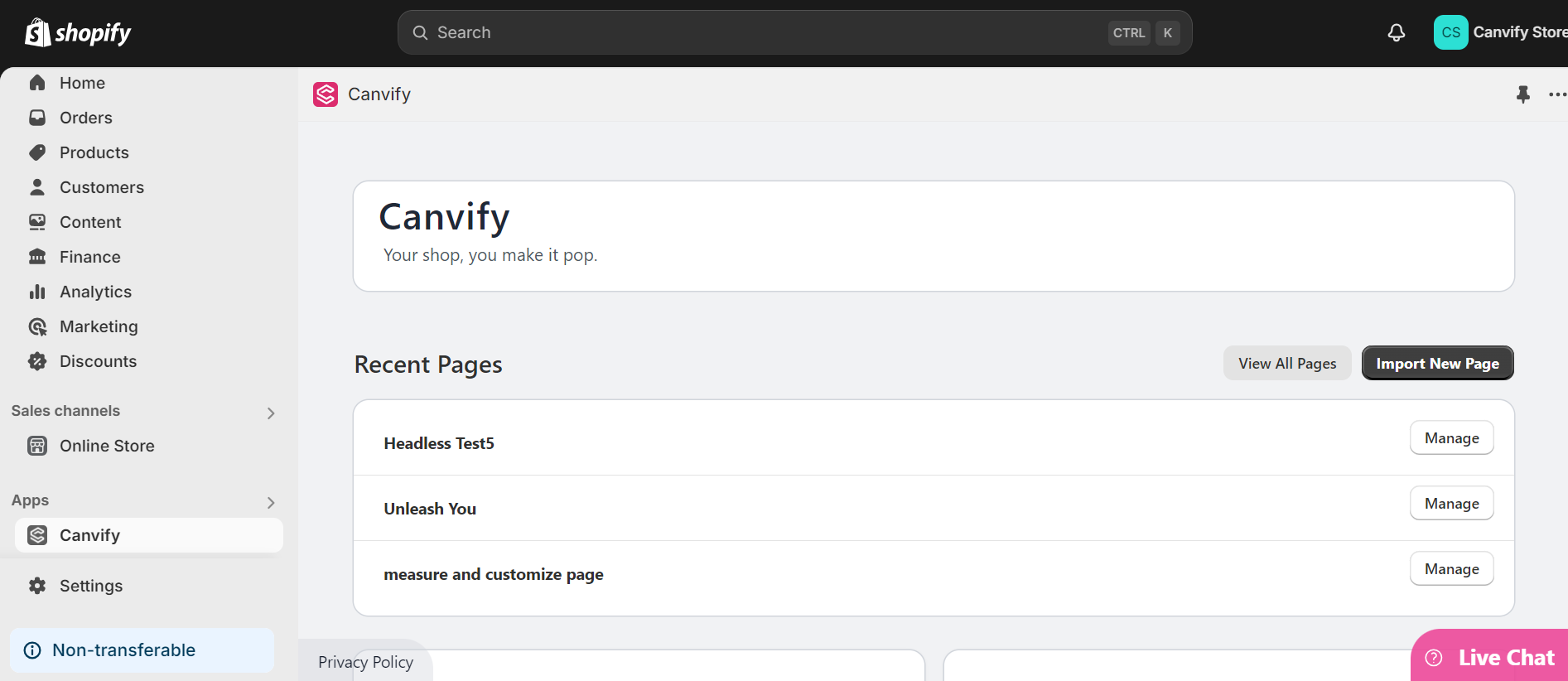This screenshot has width=1568, height=681.
Task: Click the Products tag icon
Action: [37, 152]
